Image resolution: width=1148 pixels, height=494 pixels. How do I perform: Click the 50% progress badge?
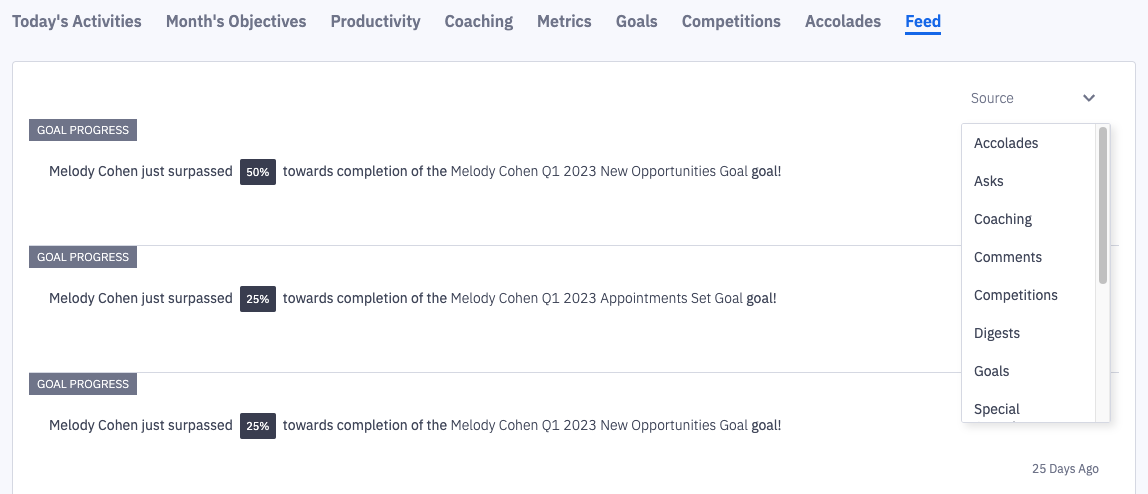click(x=258, y=172)
